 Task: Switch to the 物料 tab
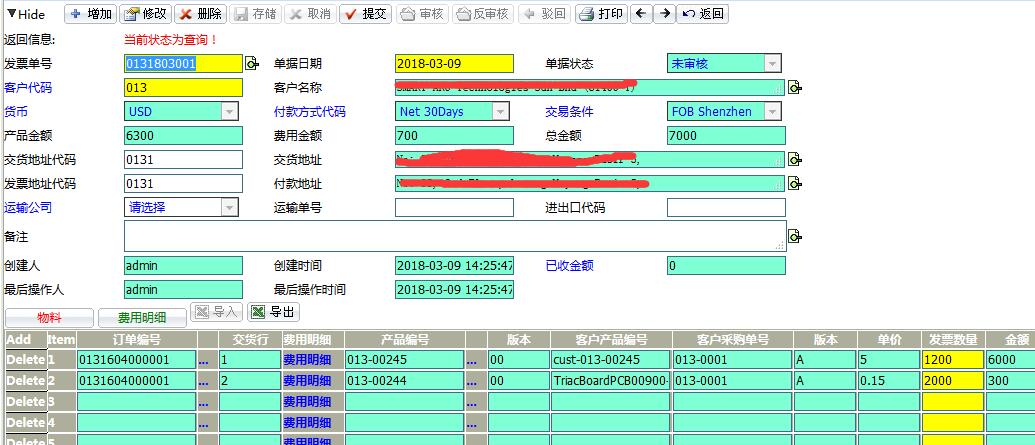(x=49, y=317)
